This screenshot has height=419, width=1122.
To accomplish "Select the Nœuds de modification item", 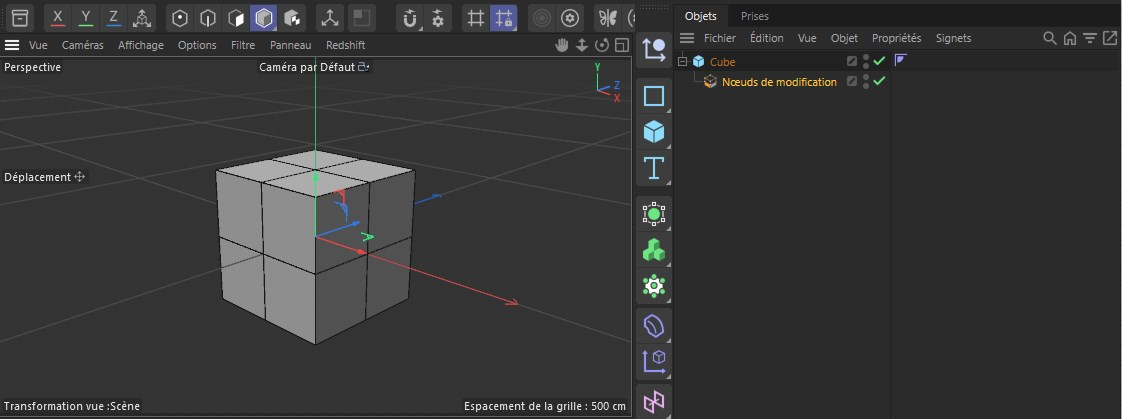I will [x=779, y=82].
